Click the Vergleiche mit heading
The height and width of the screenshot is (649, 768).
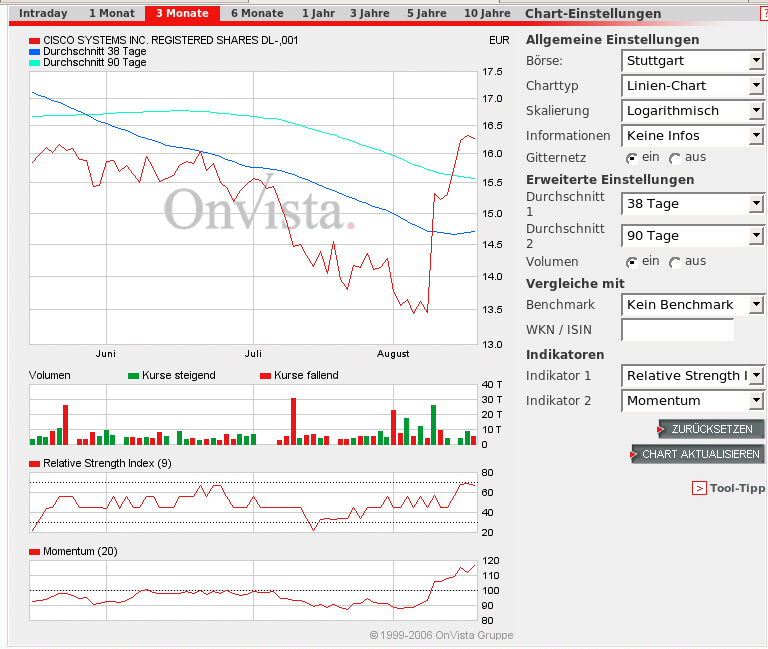pyautogui.click(x=575, y=284)
